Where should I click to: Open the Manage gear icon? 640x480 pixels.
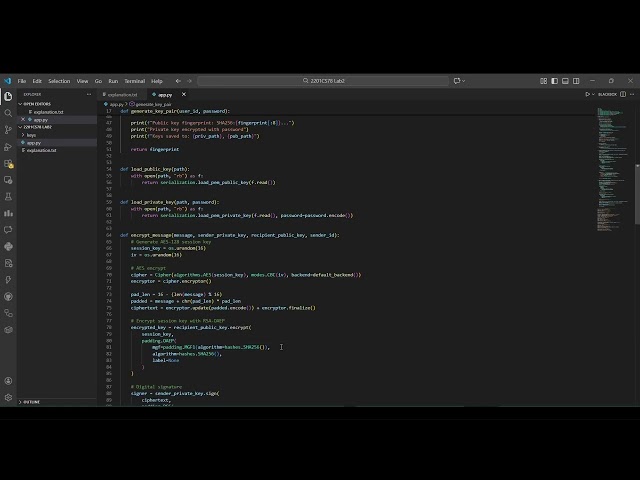[8, 398]
